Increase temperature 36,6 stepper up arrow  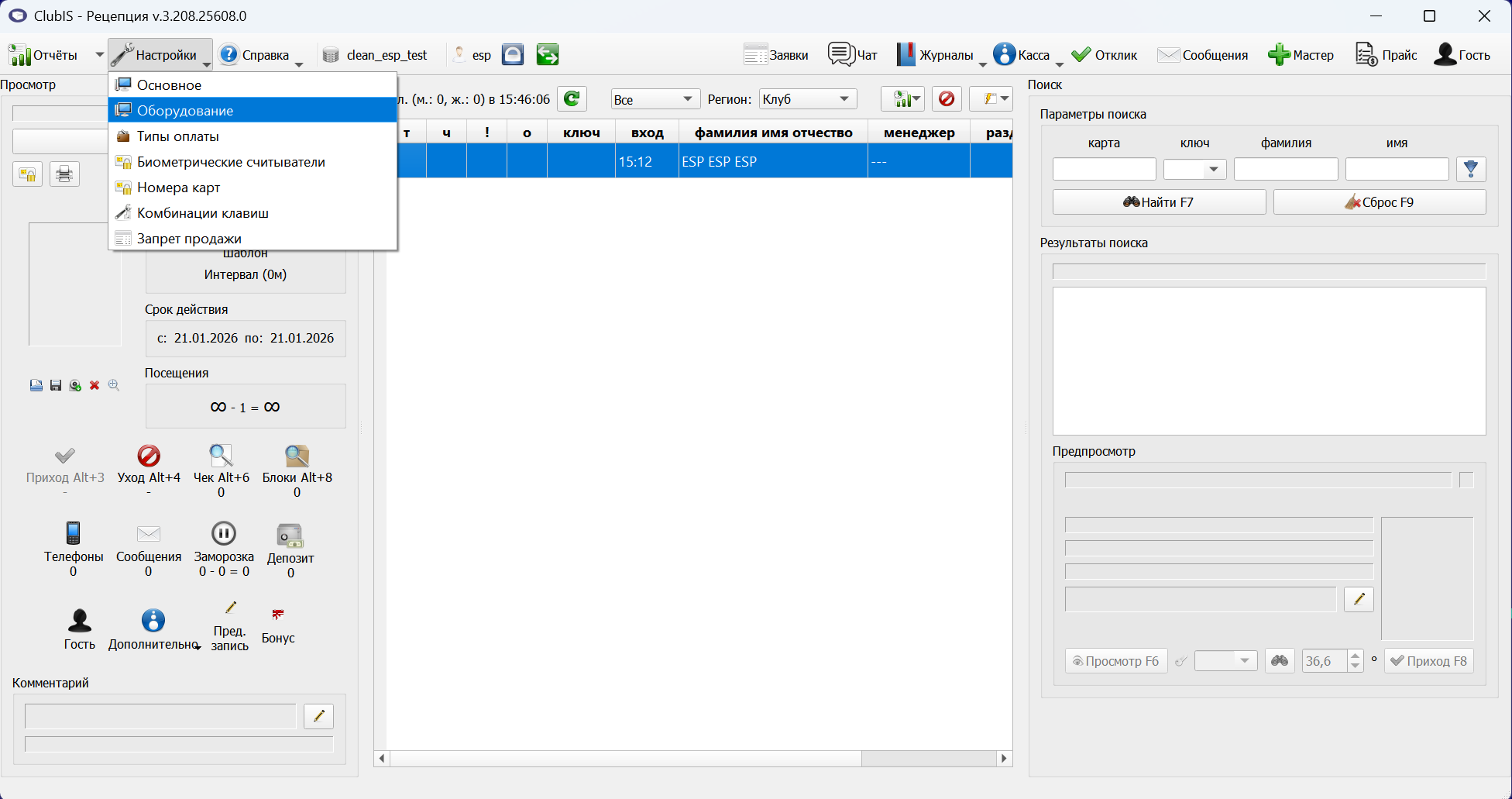click(1356, 656)
